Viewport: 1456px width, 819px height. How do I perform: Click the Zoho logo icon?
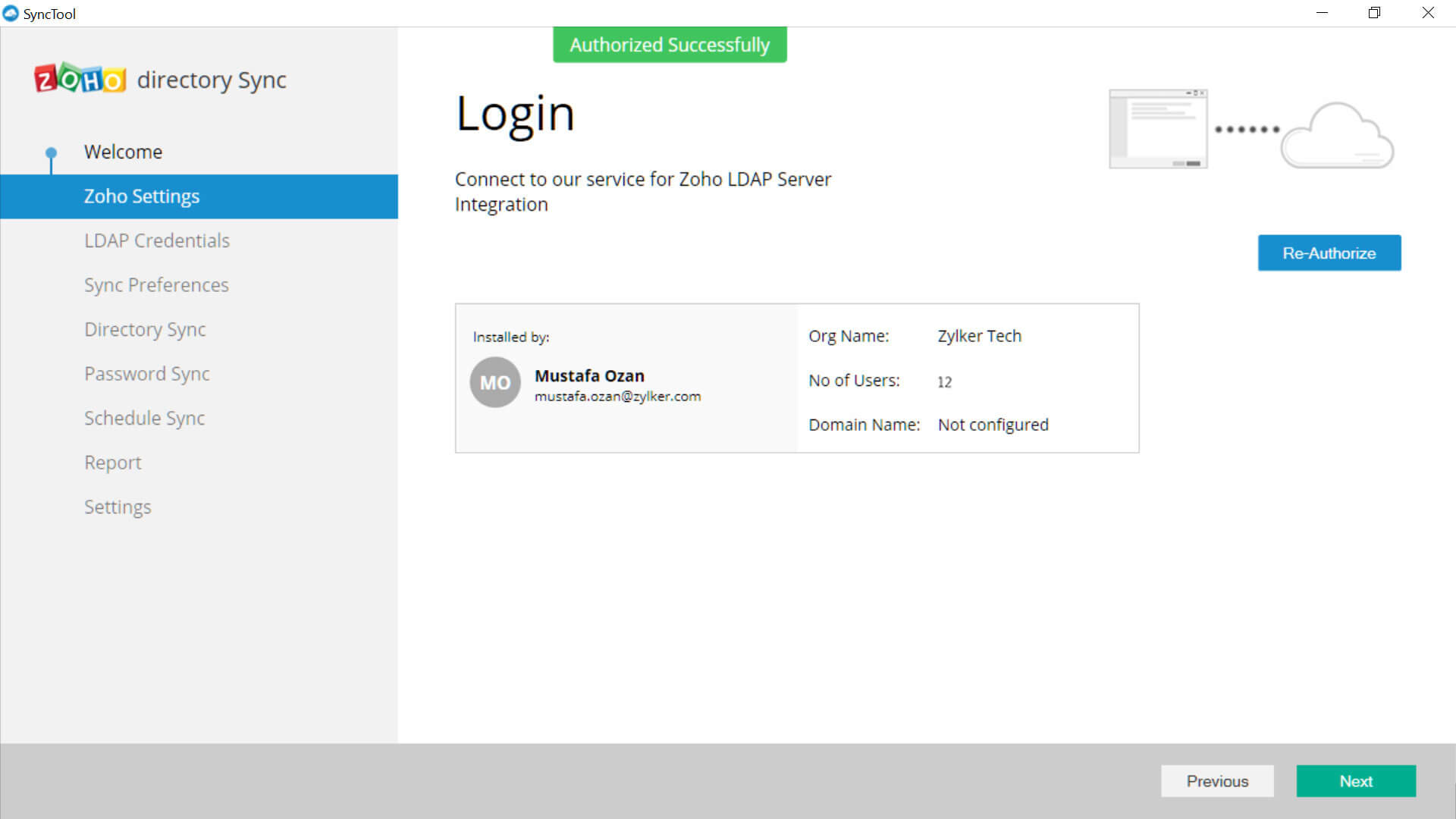(80, 79)
